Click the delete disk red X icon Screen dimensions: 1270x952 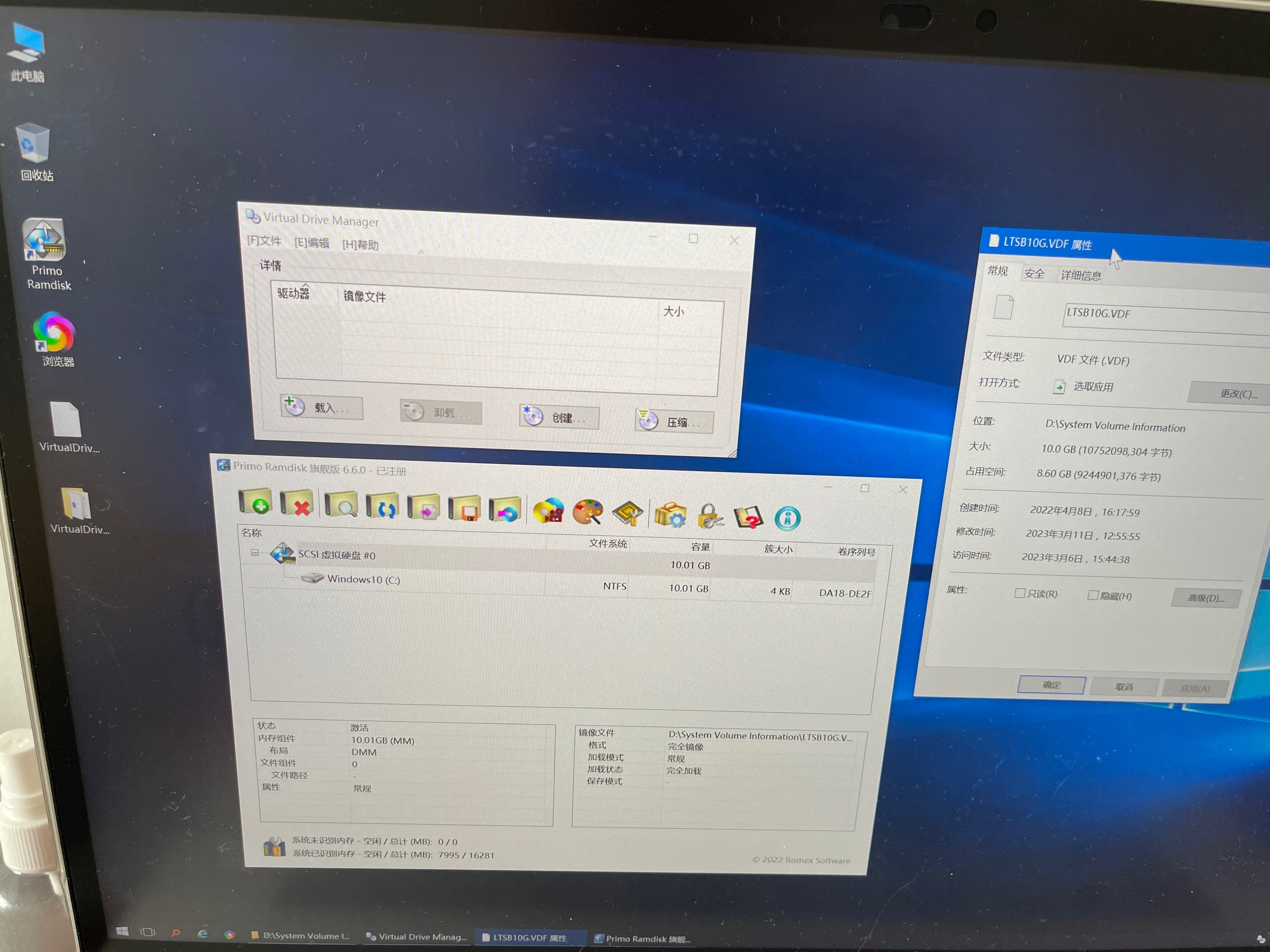296,503
